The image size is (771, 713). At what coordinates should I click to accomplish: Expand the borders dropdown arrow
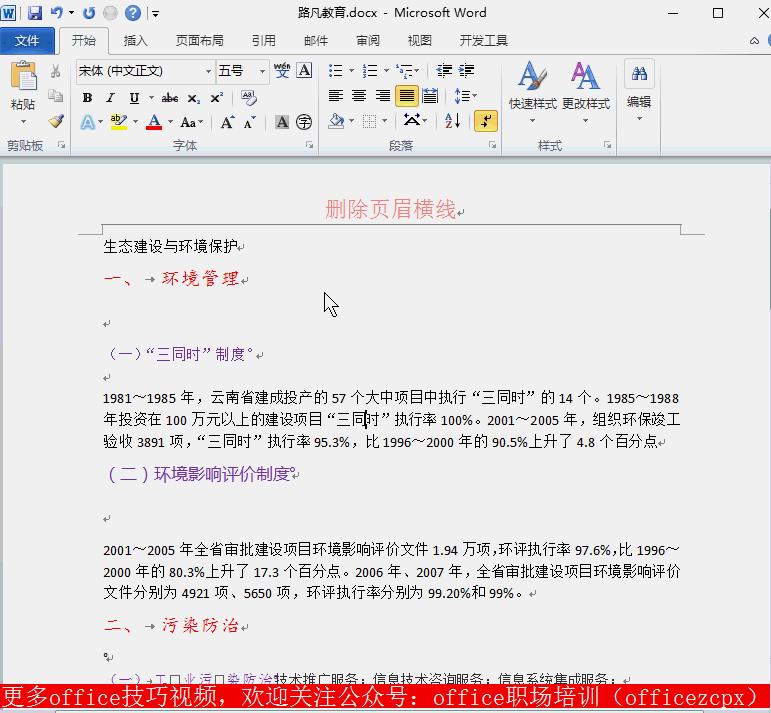click(x=385, y=121)
